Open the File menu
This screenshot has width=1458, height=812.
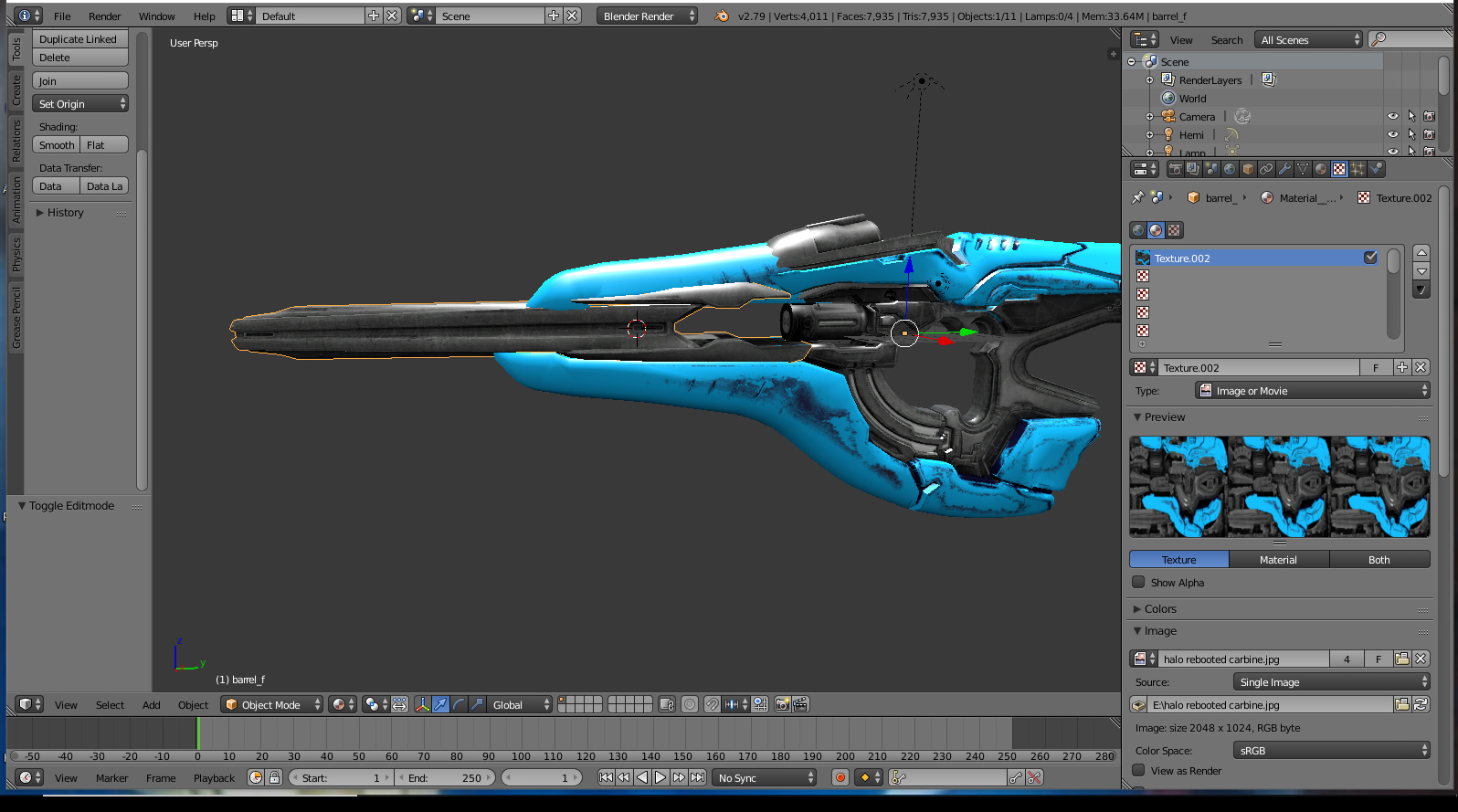click(x=62, y=16)
